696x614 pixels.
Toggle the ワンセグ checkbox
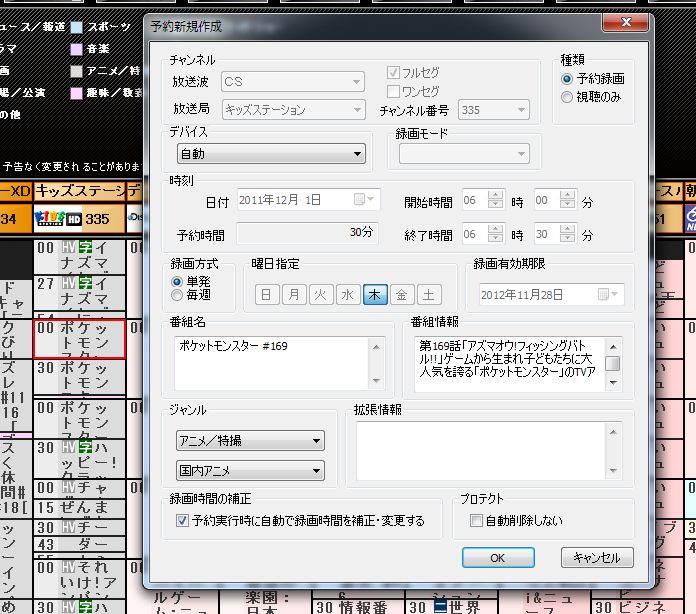393,91
